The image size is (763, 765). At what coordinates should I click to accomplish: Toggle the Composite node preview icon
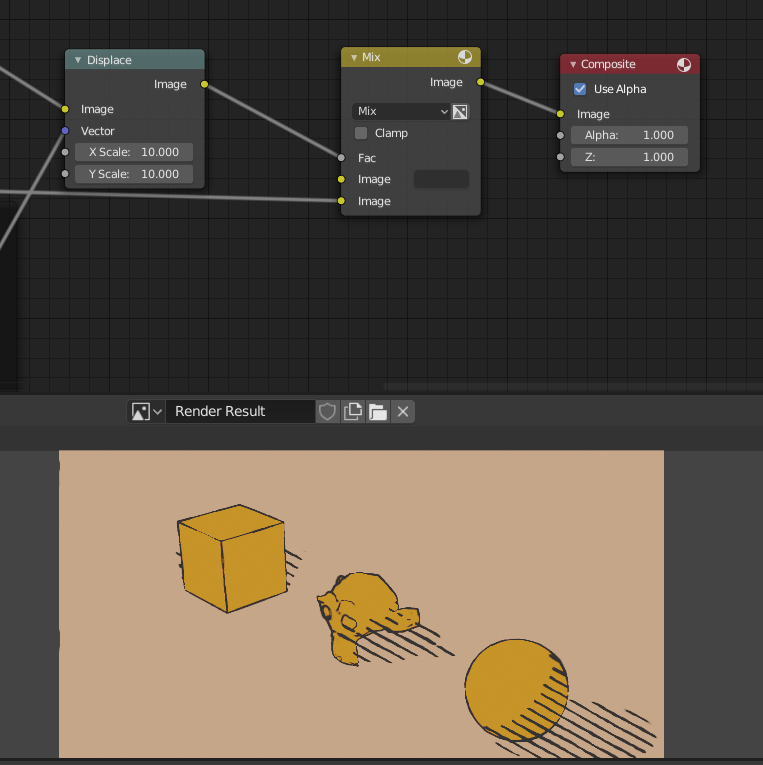point(684,64)
